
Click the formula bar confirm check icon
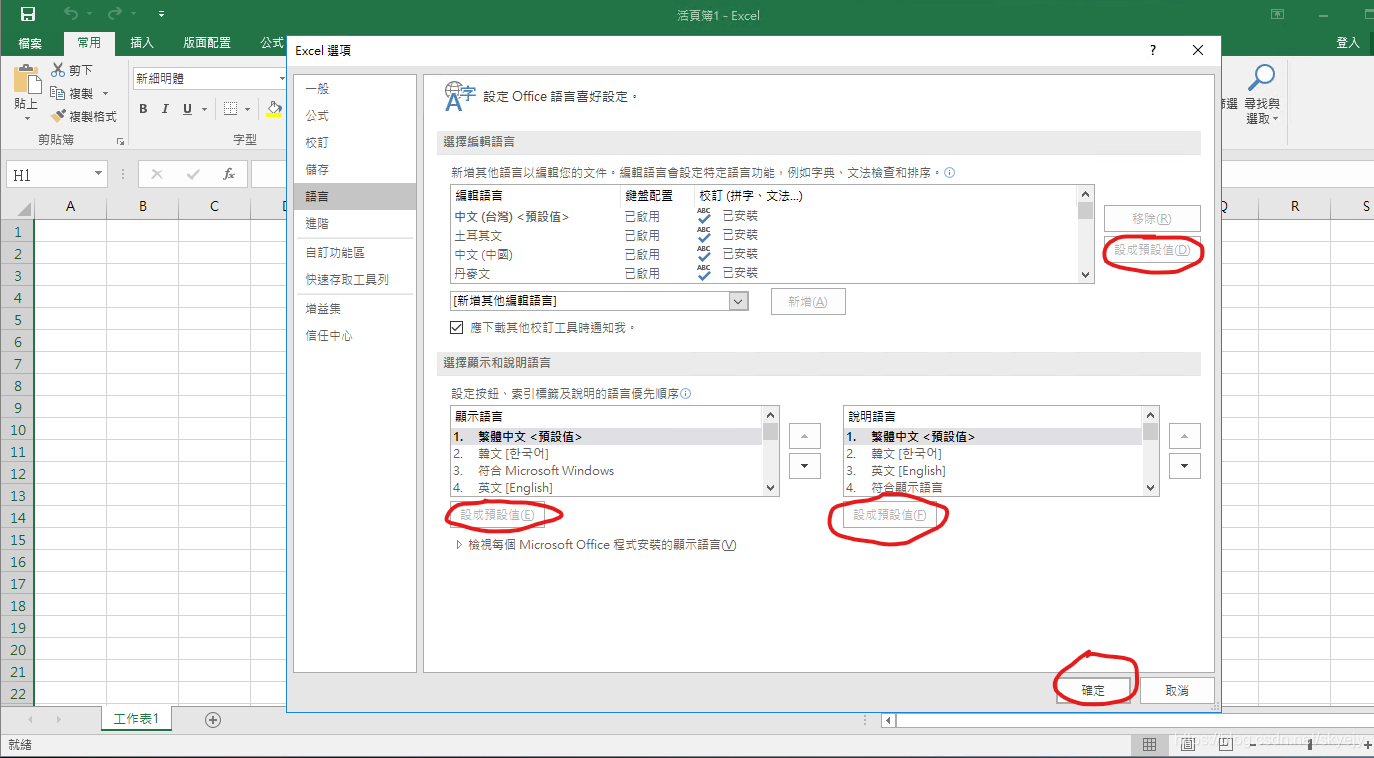[x=193, y=174]
